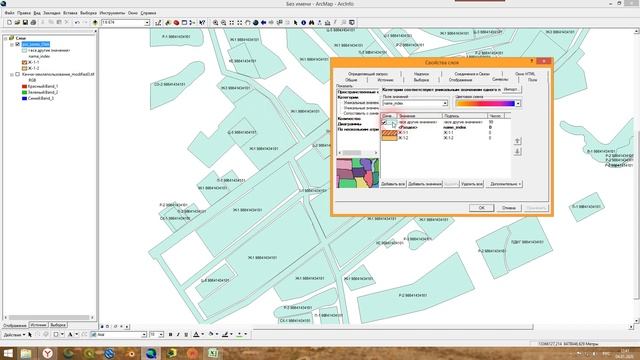The height and width of the screenshot is (360, 640).
Task: Switch to the Надписи tab
Action: pos(421,74)
